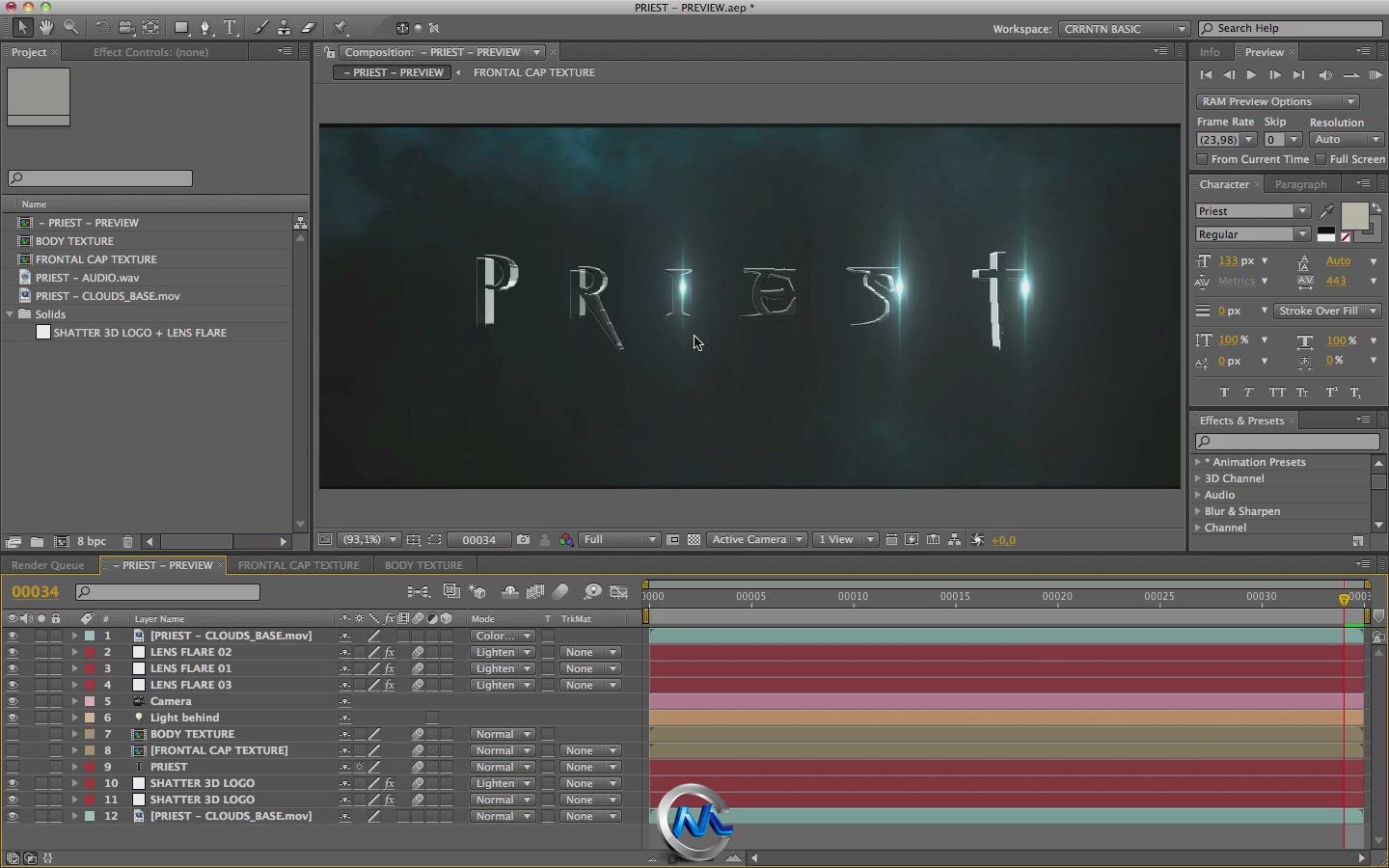Open the show channel RGB icon

coord(566,540)
